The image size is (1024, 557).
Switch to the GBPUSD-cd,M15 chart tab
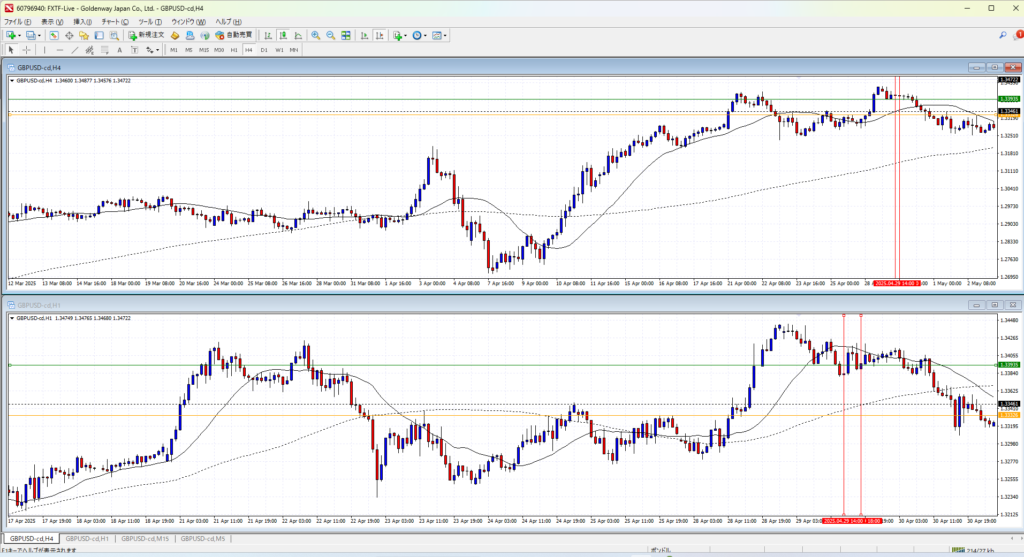click(x=143, y=539)
